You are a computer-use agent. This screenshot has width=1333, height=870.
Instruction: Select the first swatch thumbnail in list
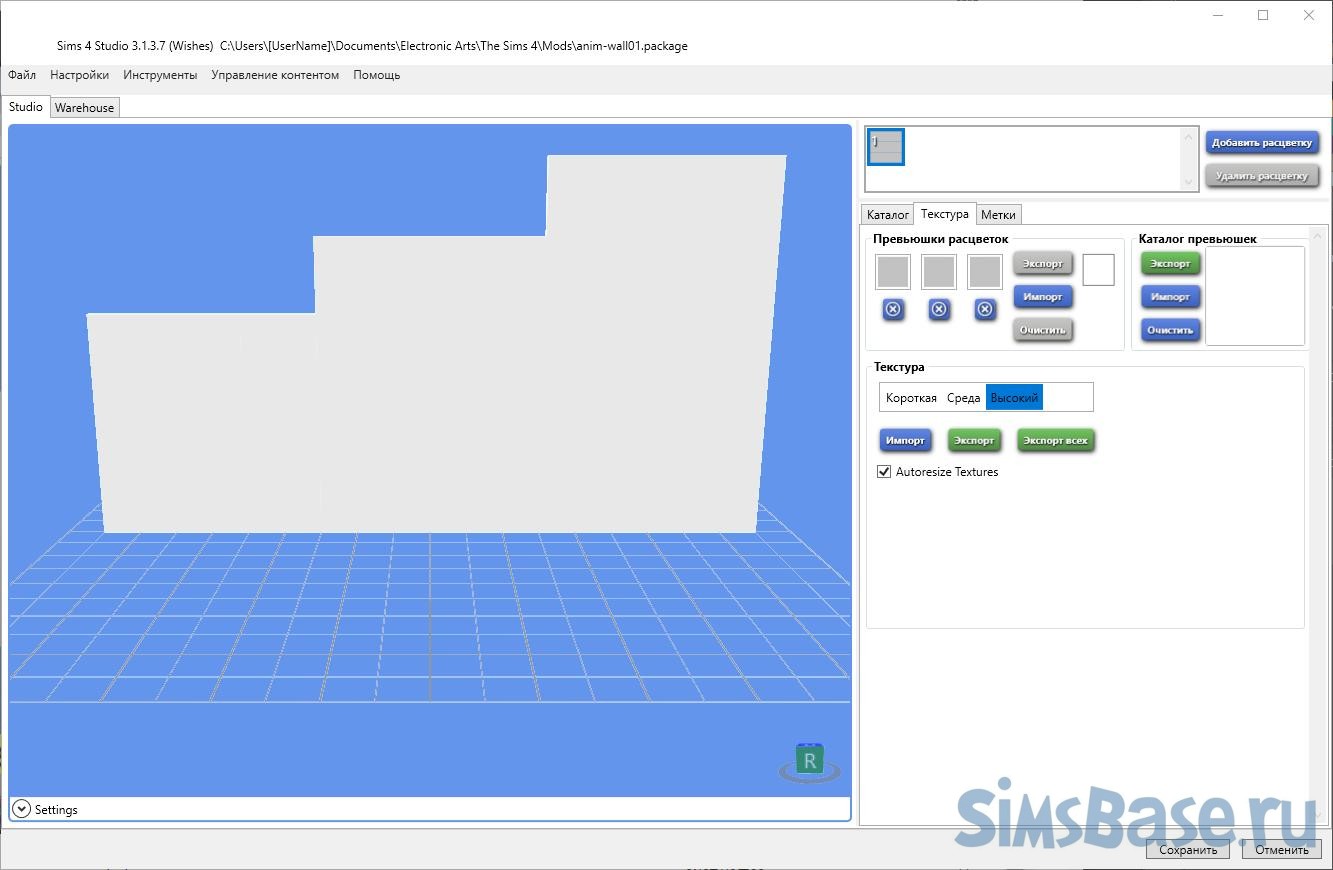click(x=886, y=147)
